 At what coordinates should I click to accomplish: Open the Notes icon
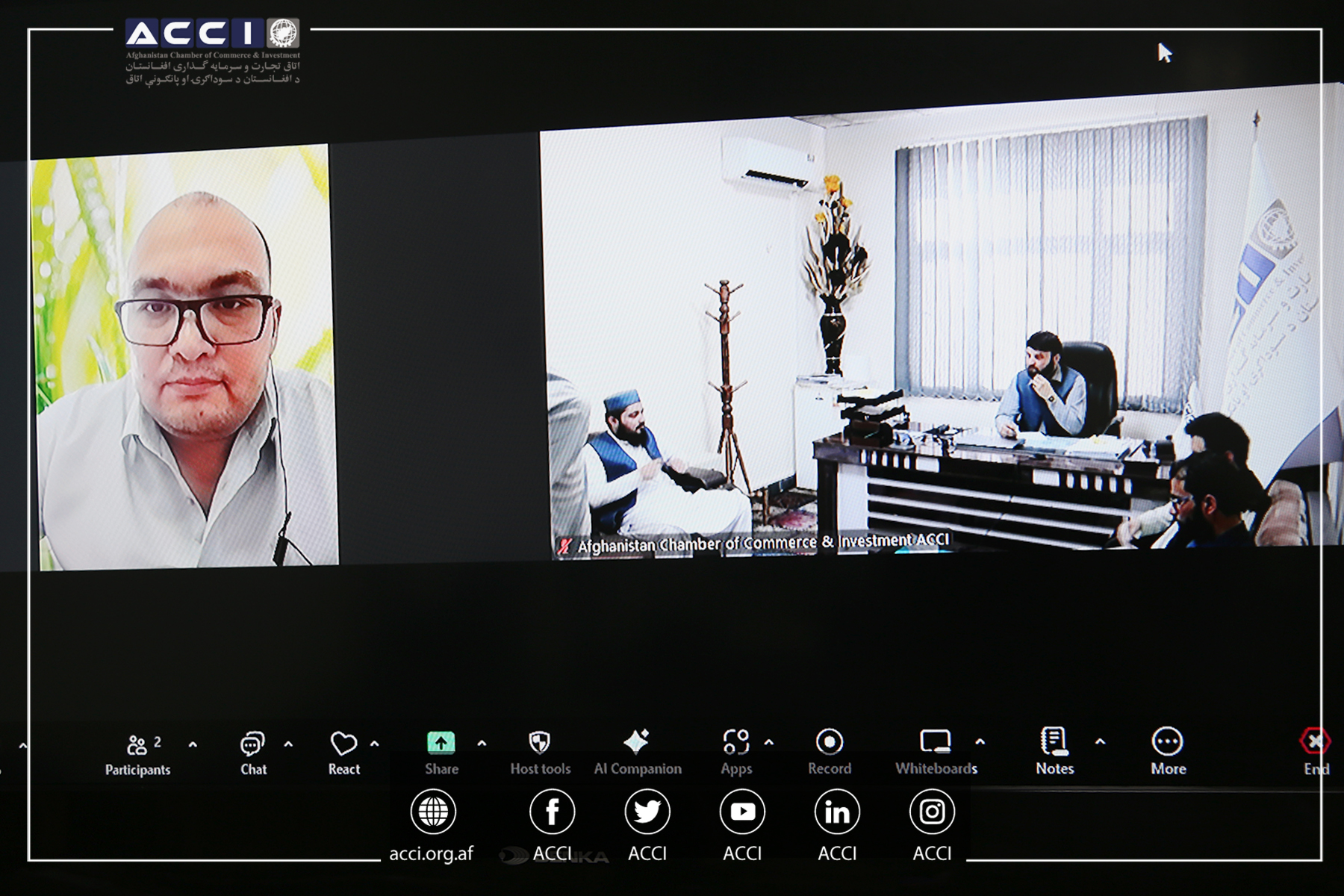pos(1054,741)
